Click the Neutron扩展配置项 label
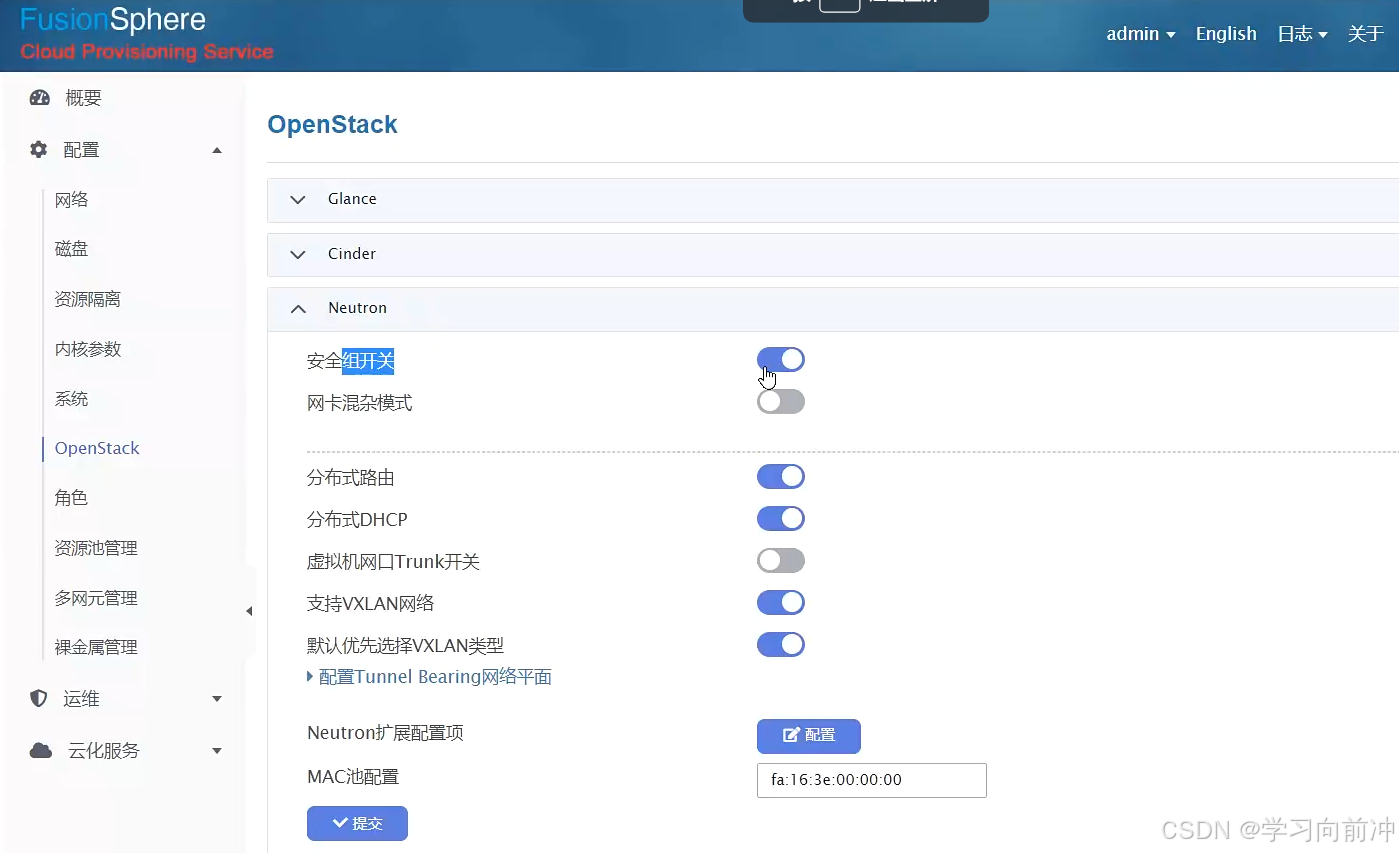This screenshot has width=1399, height=853. point(385,733)
